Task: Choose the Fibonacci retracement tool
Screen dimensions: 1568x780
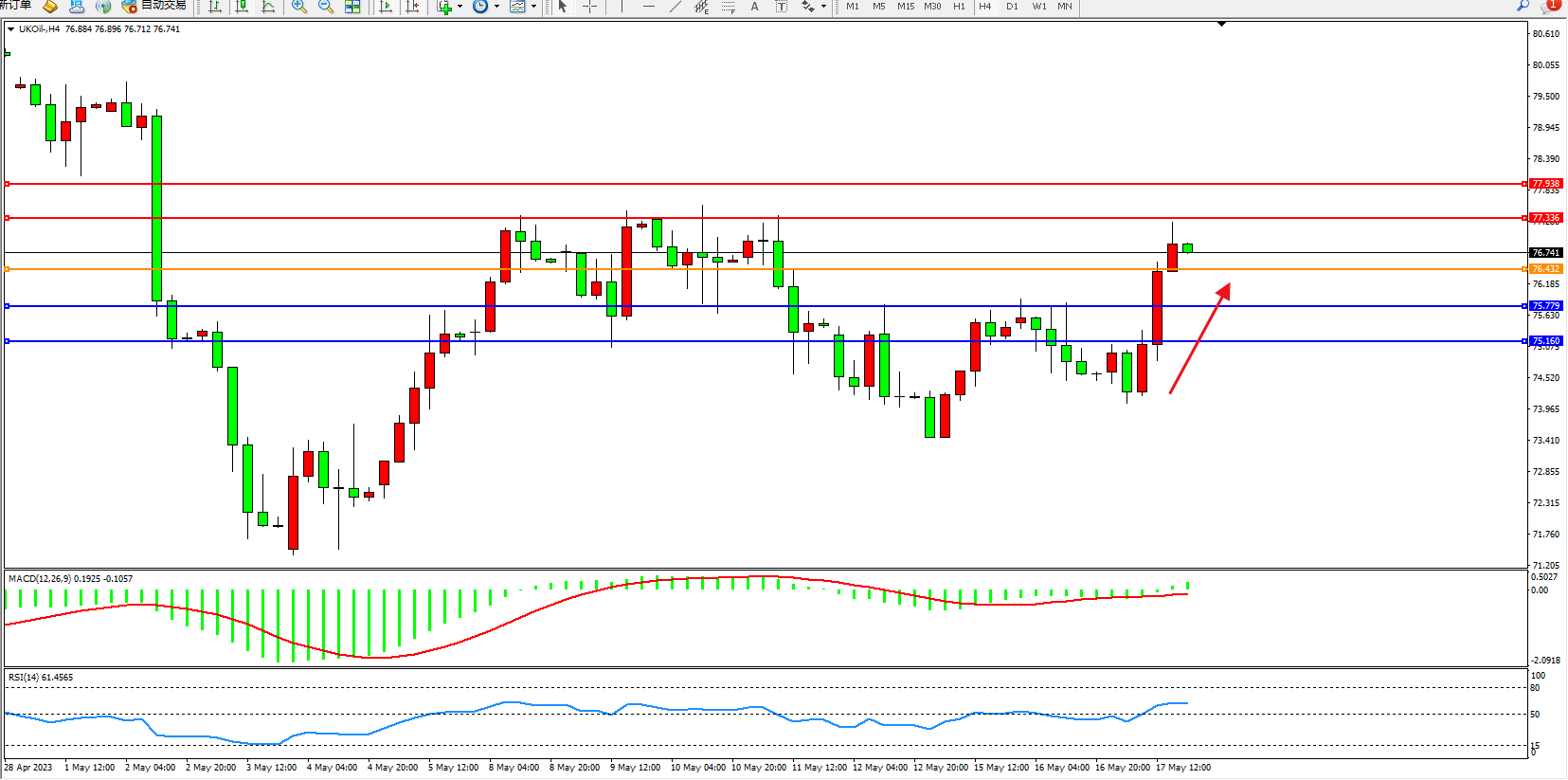Action: tap(728, 7)
